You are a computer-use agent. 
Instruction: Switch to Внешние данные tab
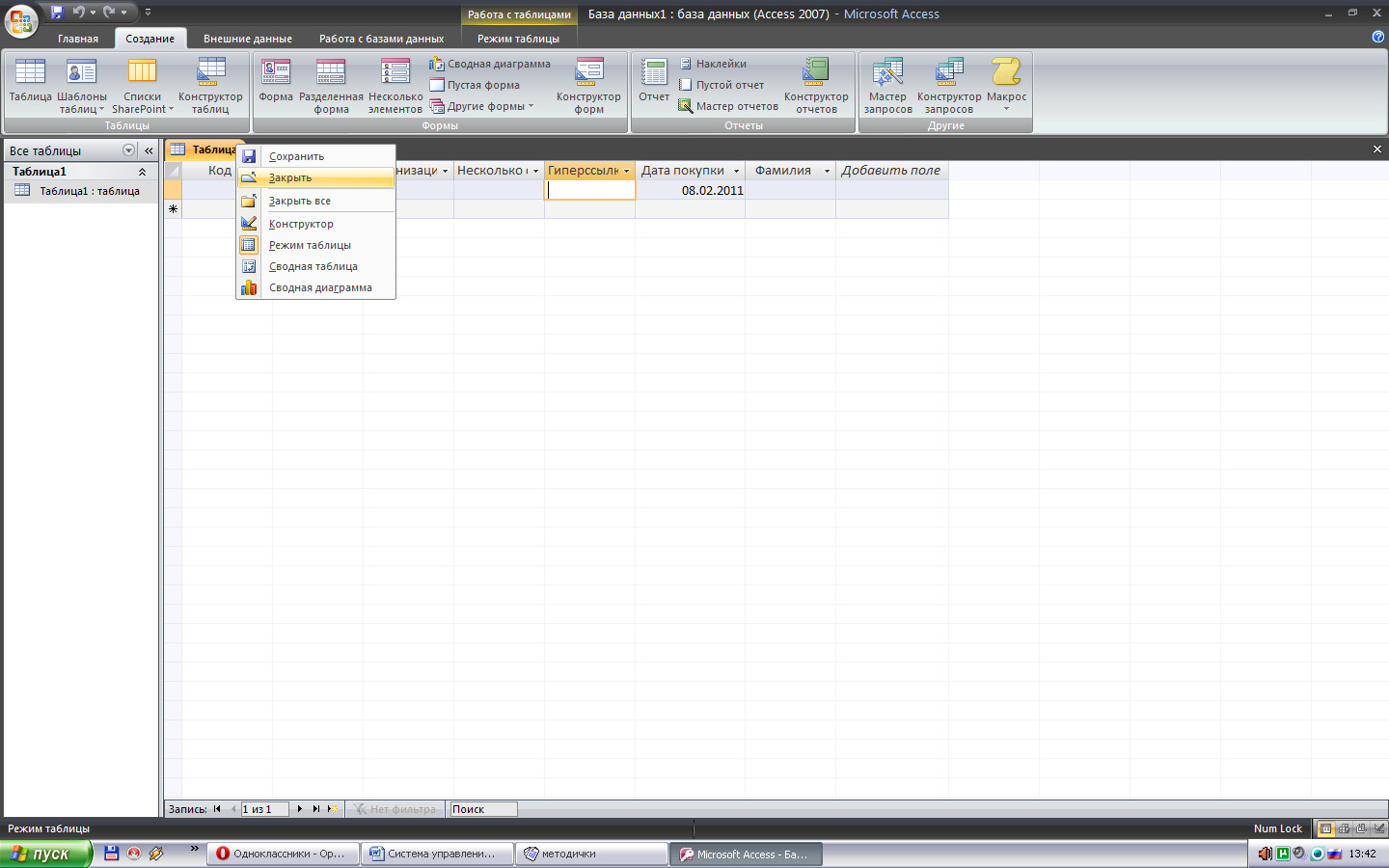click(248, 39)
